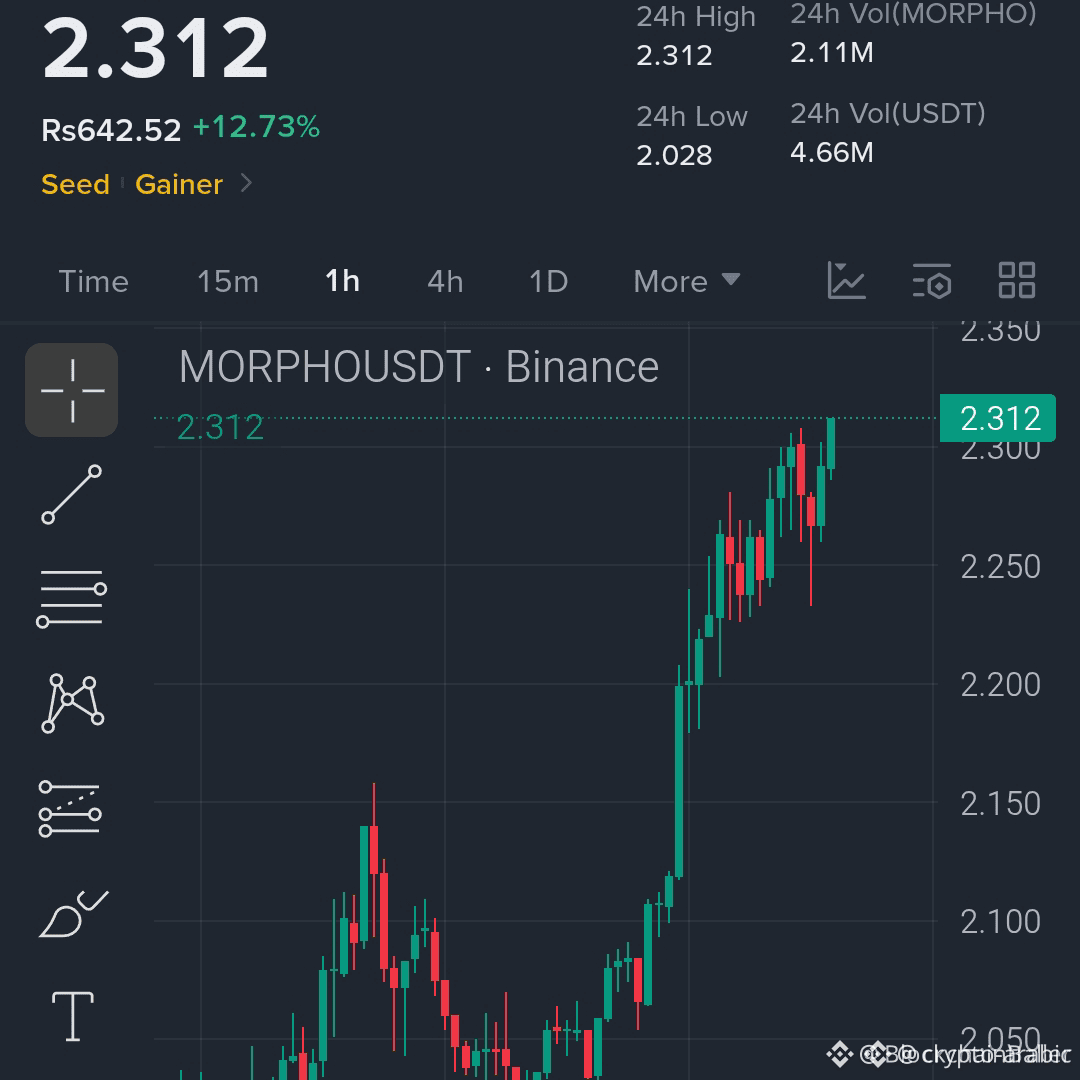Screen dimensions: 1080x1080
Task: Switch to 15m chart interval
Action: pos(228,281)
